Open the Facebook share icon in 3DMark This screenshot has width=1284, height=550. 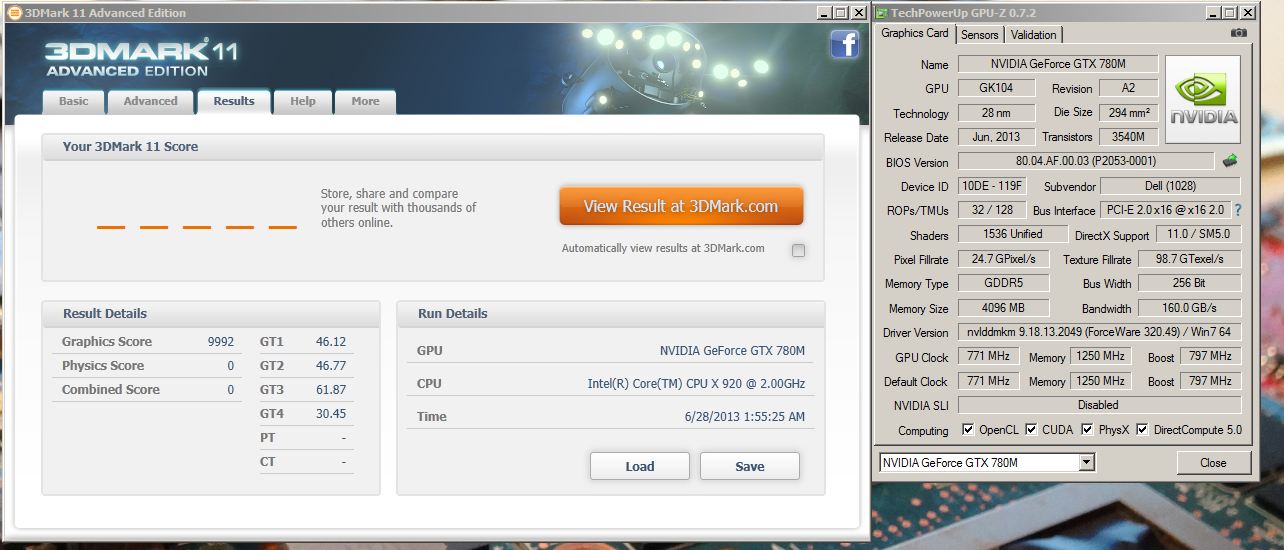[844, 44]
